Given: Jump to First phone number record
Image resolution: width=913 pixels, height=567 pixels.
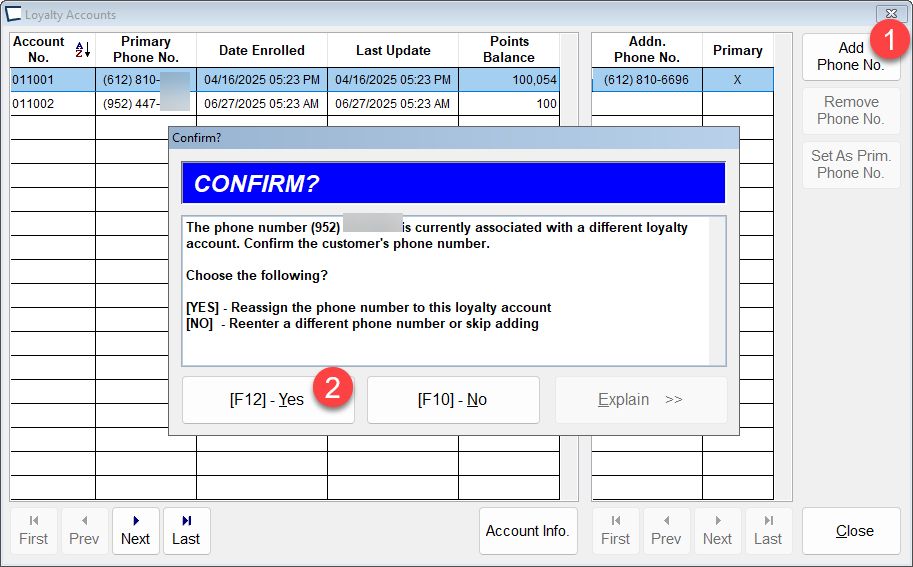Looking at the screenshot, I should (x=615, y=531).
